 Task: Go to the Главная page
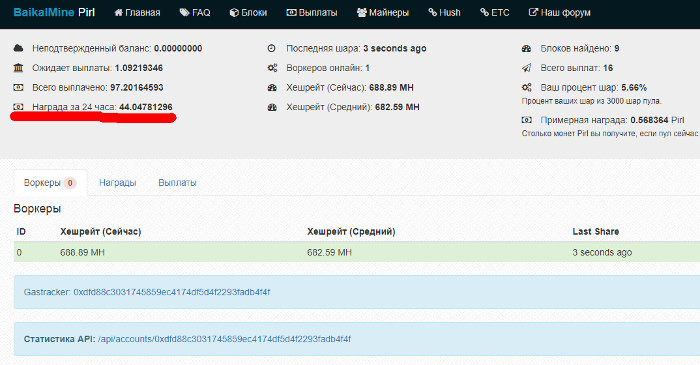(x=137, y=13)
